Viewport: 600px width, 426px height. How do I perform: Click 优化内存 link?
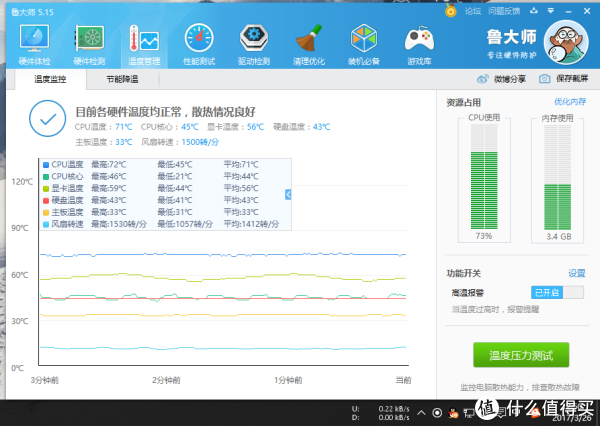point(570,101)
